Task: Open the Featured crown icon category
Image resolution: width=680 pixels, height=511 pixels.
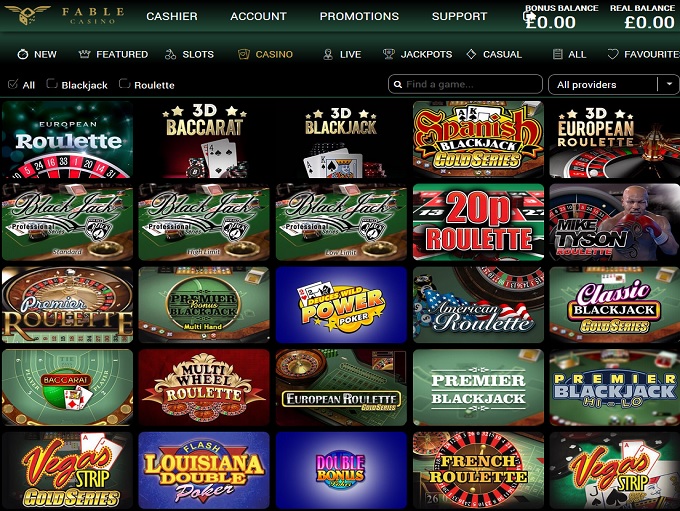Action: pyautogui.click(x=84, y=54)
